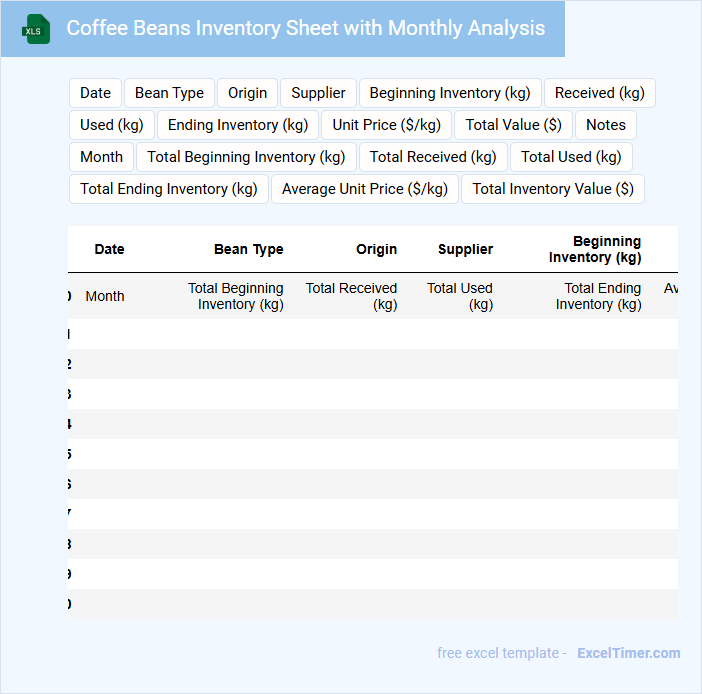Select the Month tag
702x694 pixels.
[101, 157]
